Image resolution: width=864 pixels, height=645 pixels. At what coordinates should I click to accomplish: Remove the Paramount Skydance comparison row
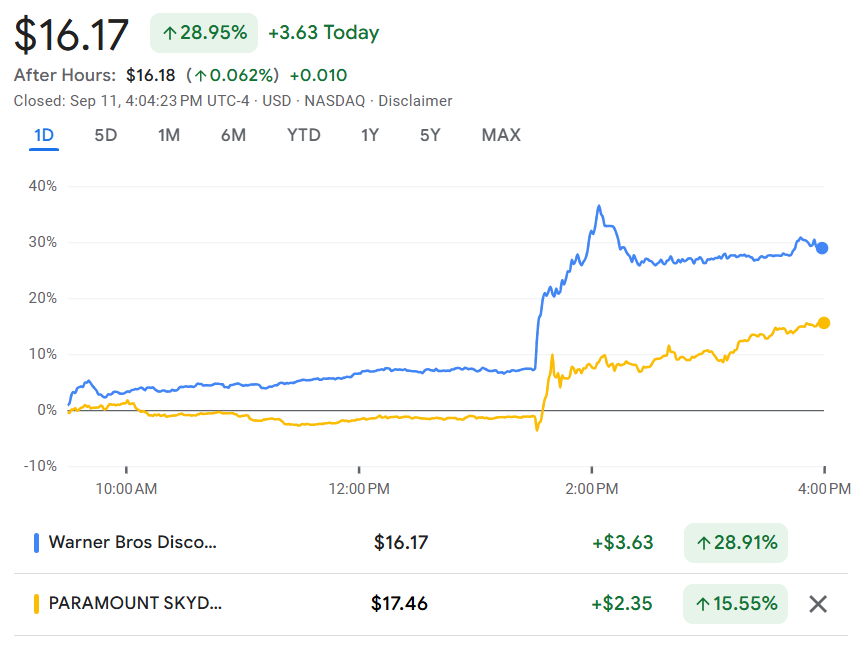[818, 604]
